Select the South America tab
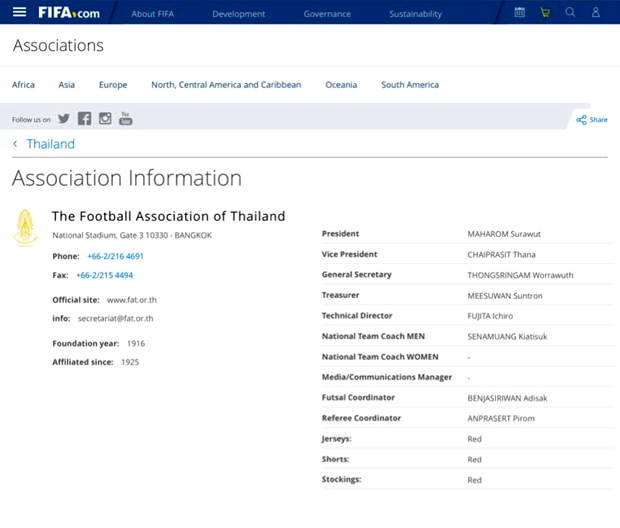The width and height of the screenshot is (620, 528). [409, 85]
